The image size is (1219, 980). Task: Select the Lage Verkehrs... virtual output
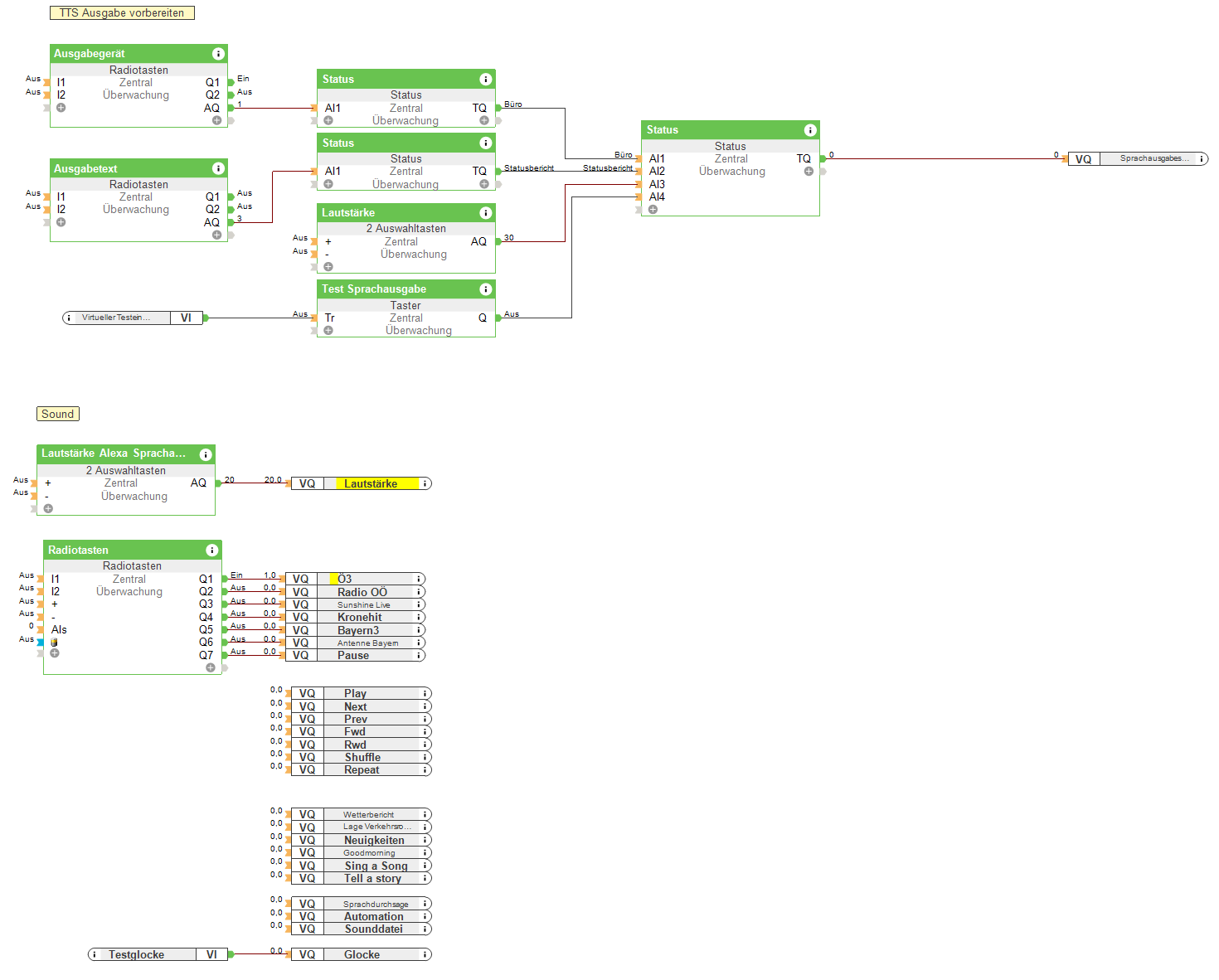tap(362, 827)
